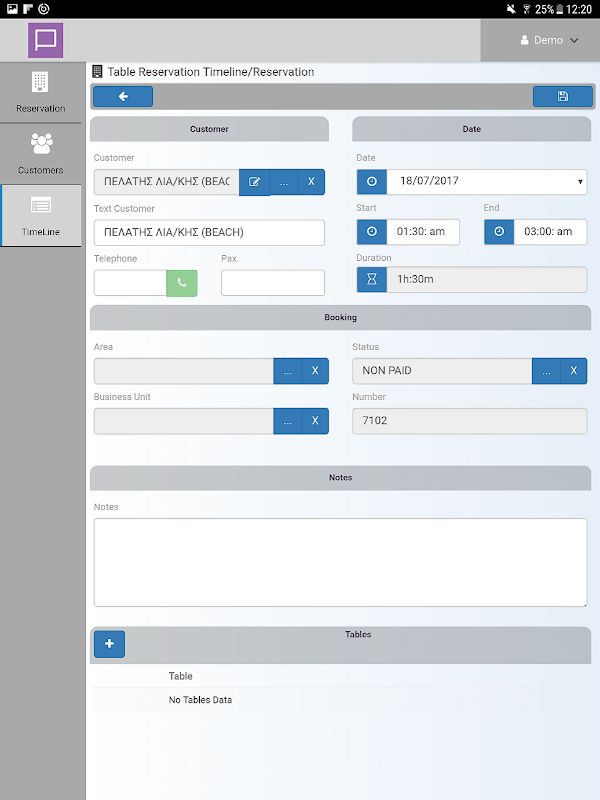This screenshot has height=800, width=600.
Task: Click the reservation page title icon
Action: (97, 72)
